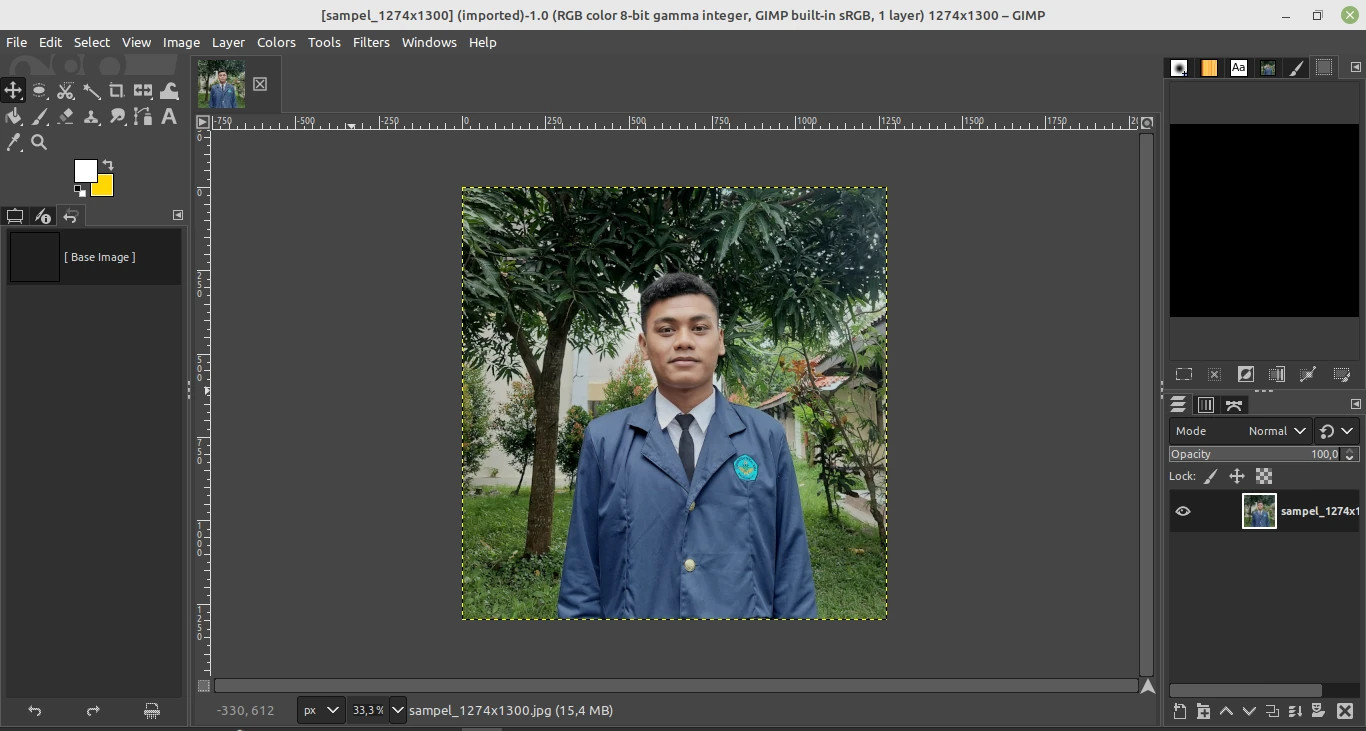Toggle lock position and size
Viewport: 1366px width, 731px height.
pos(1237,477)
